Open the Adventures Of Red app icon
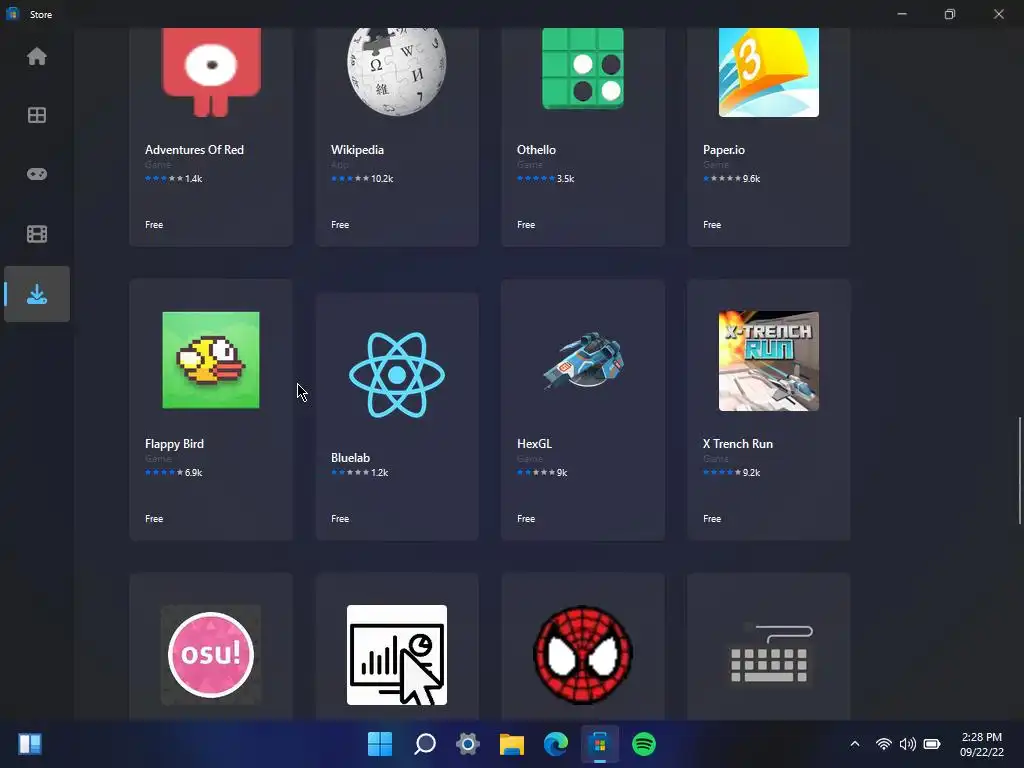This screenshot has height=768, width=1024. pyautogui.click(x=211, y=72)
